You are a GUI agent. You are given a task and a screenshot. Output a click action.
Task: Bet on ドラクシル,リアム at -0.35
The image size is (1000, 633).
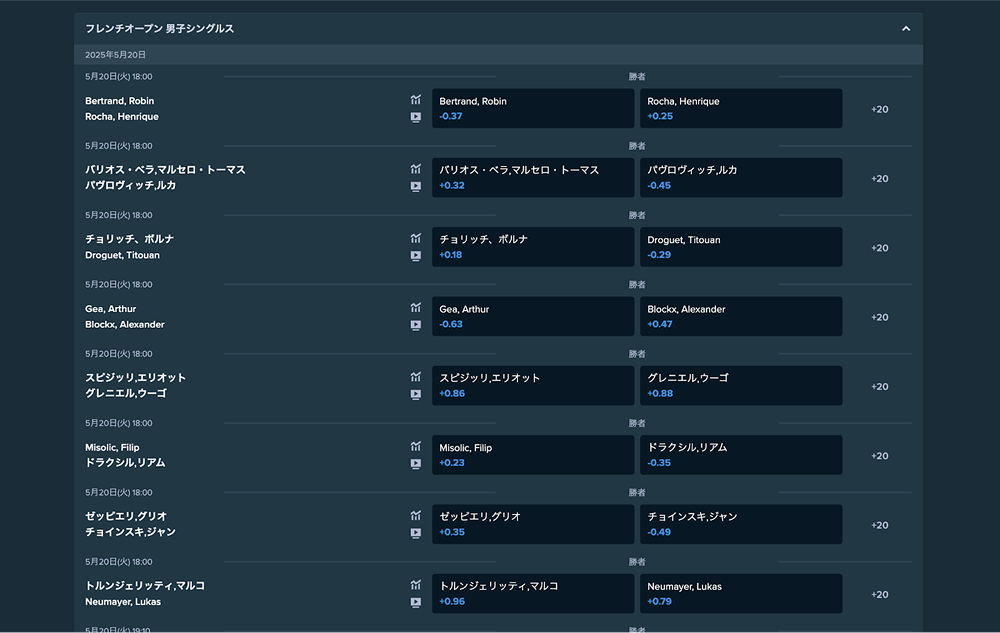[x=741, y=455]
